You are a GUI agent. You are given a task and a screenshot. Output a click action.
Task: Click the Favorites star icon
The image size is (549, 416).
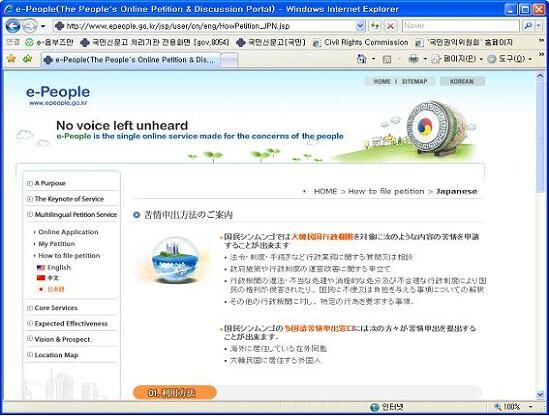(12, 59)
